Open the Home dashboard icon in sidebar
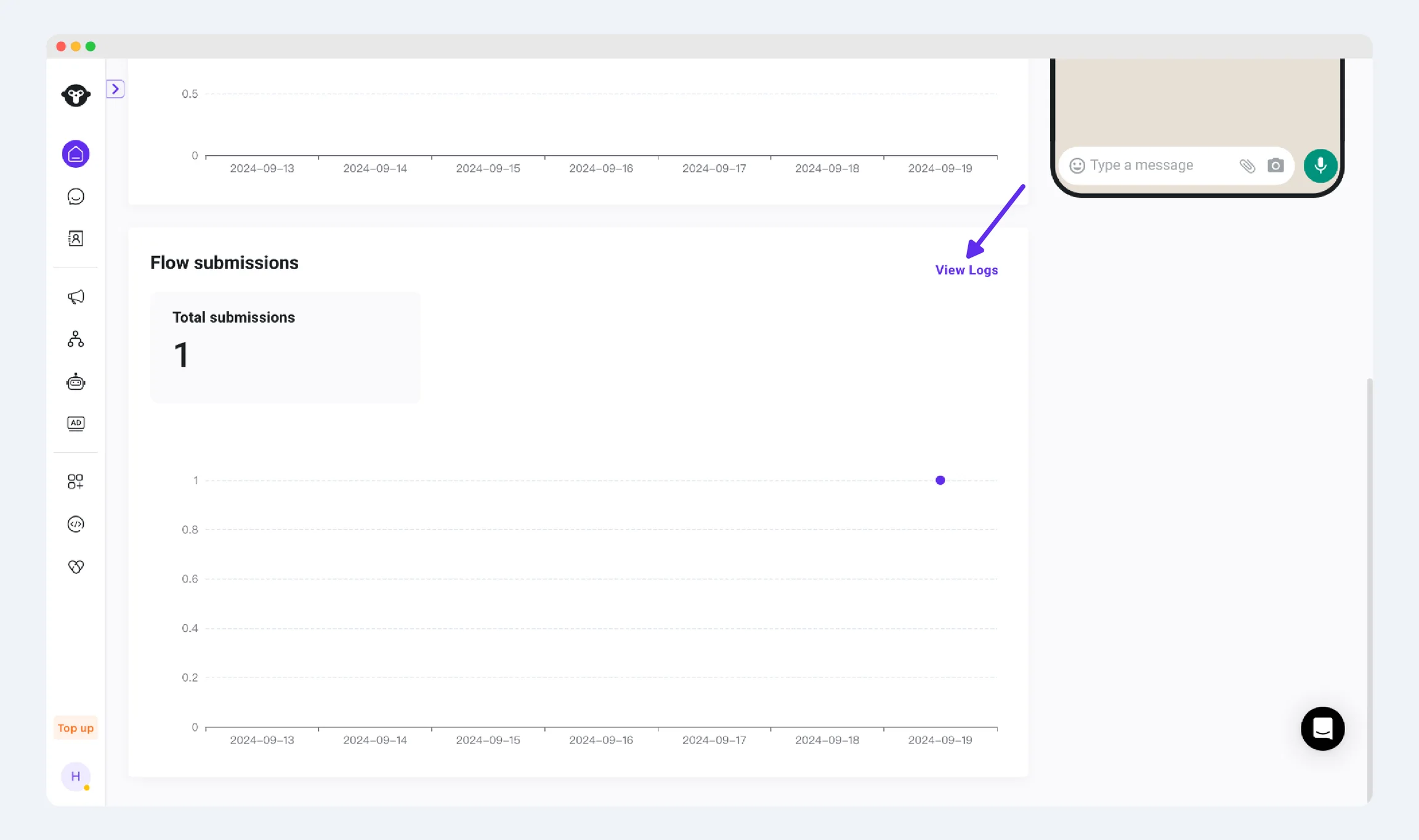The width and height of the screenshot is (1419, 840). click(76, 154)
